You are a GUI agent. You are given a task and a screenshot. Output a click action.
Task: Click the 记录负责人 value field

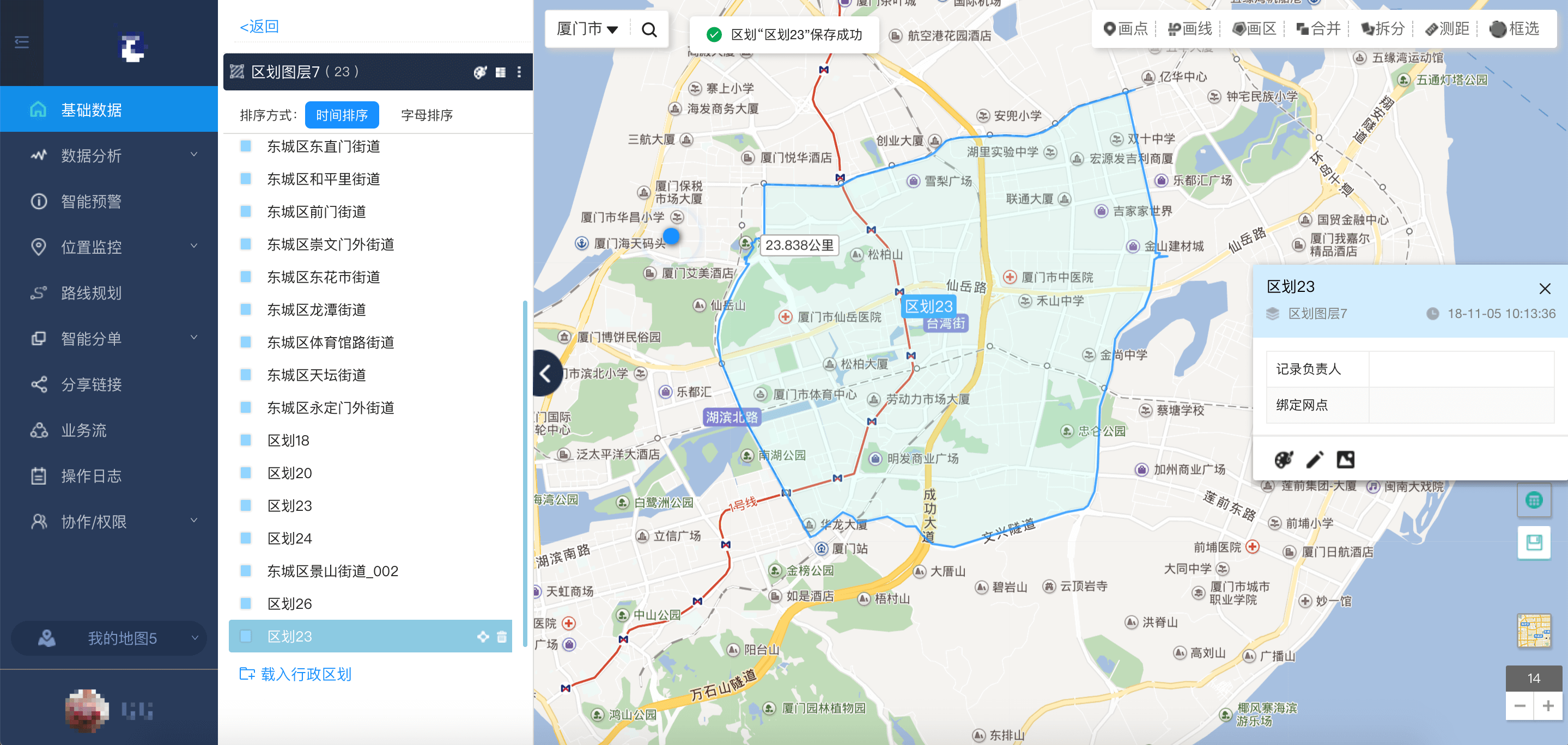coord(1461,369)
